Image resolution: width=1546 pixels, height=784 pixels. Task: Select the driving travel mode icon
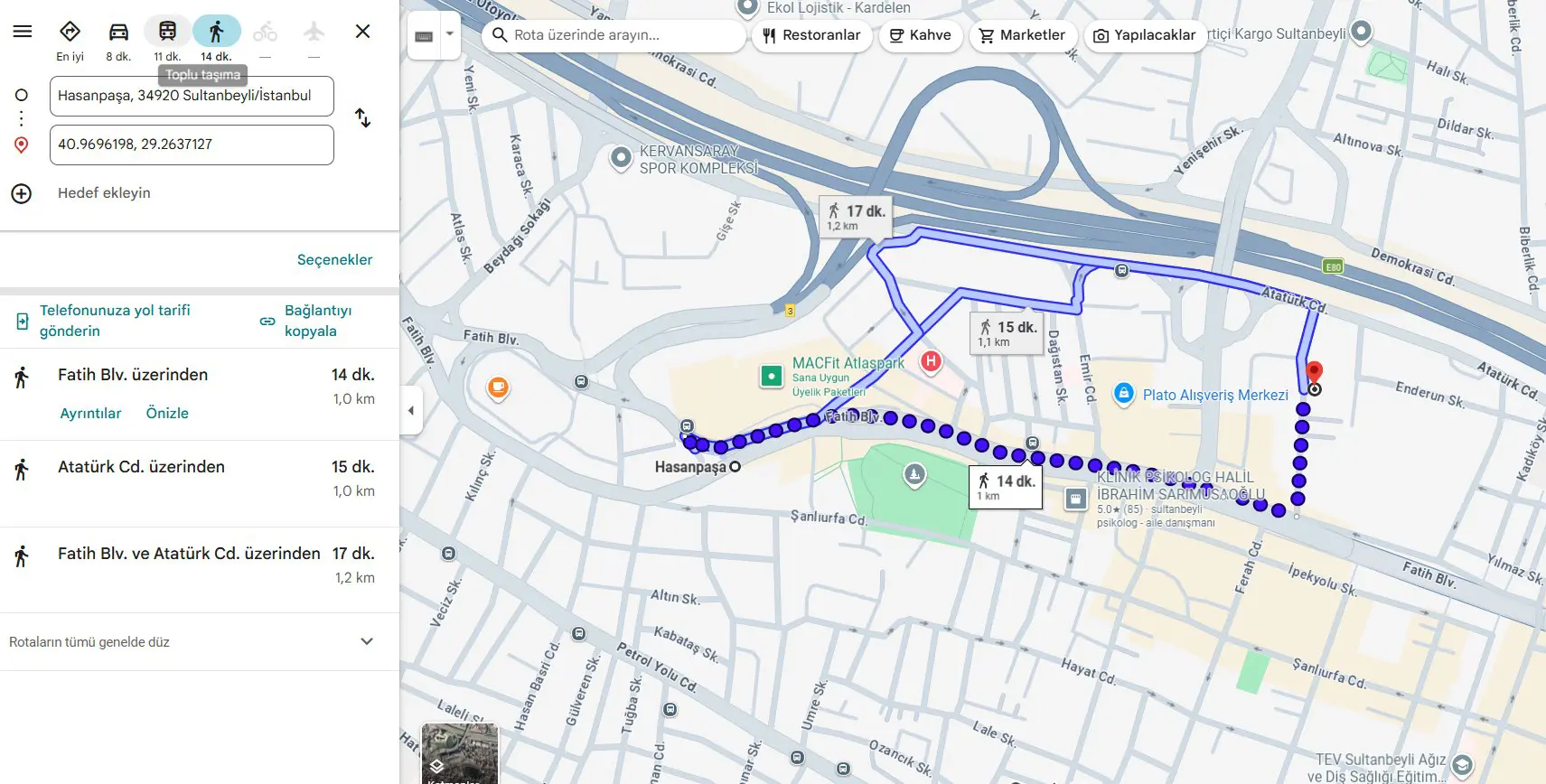[x=118, y=33]
